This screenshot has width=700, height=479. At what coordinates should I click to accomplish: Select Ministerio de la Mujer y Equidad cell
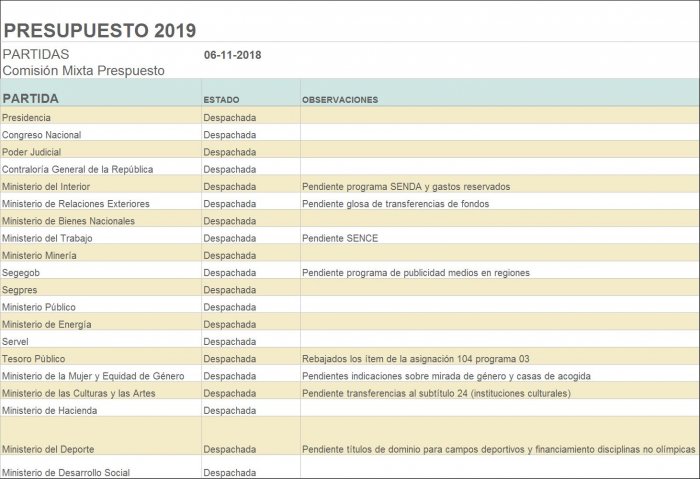(x=92, y=376)
